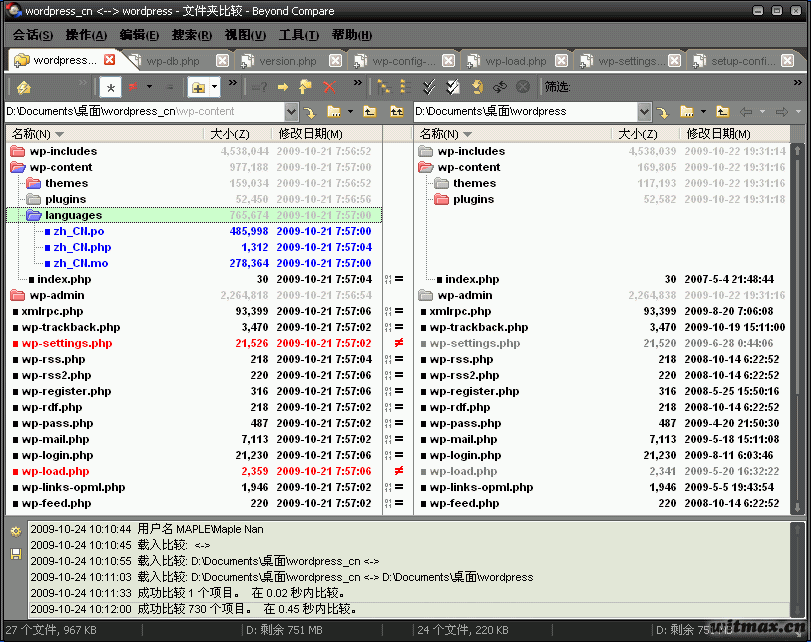This screenshot has width=811, height=642.
Task: Click the save log disk icon
Action: 16,554
